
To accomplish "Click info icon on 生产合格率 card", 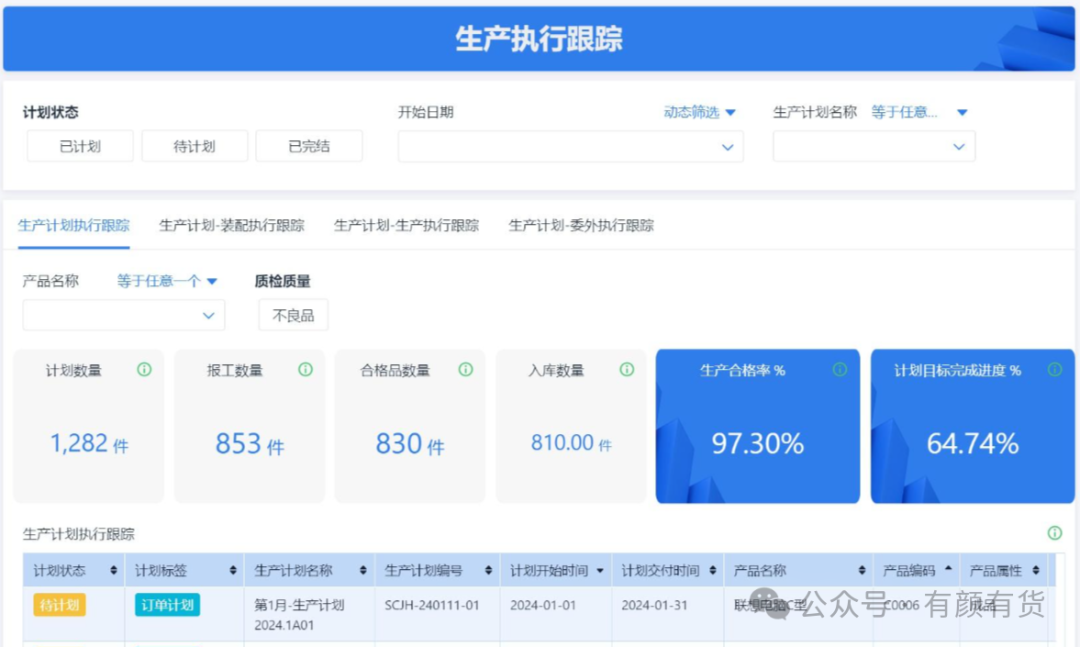I will (840, 370).
